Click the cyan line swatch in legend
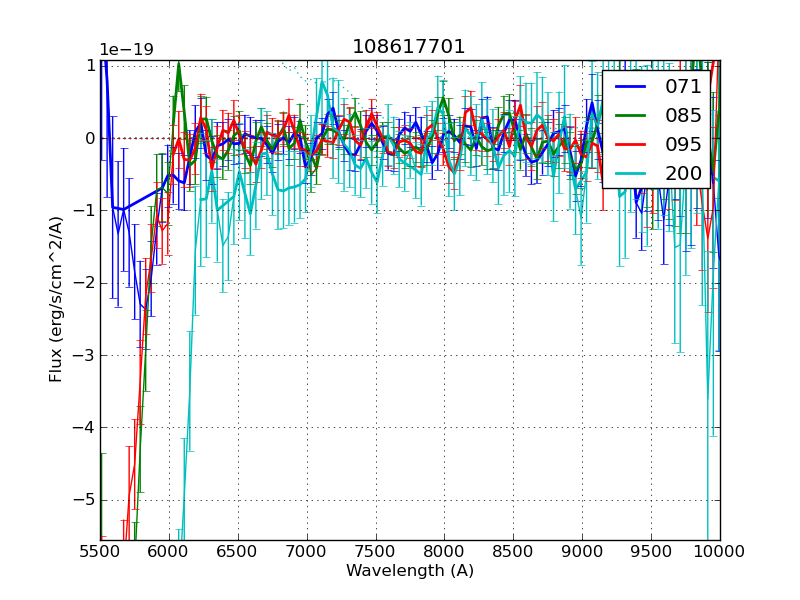Image resolution: width=800 pixels, height=600 pixels. 632,173
